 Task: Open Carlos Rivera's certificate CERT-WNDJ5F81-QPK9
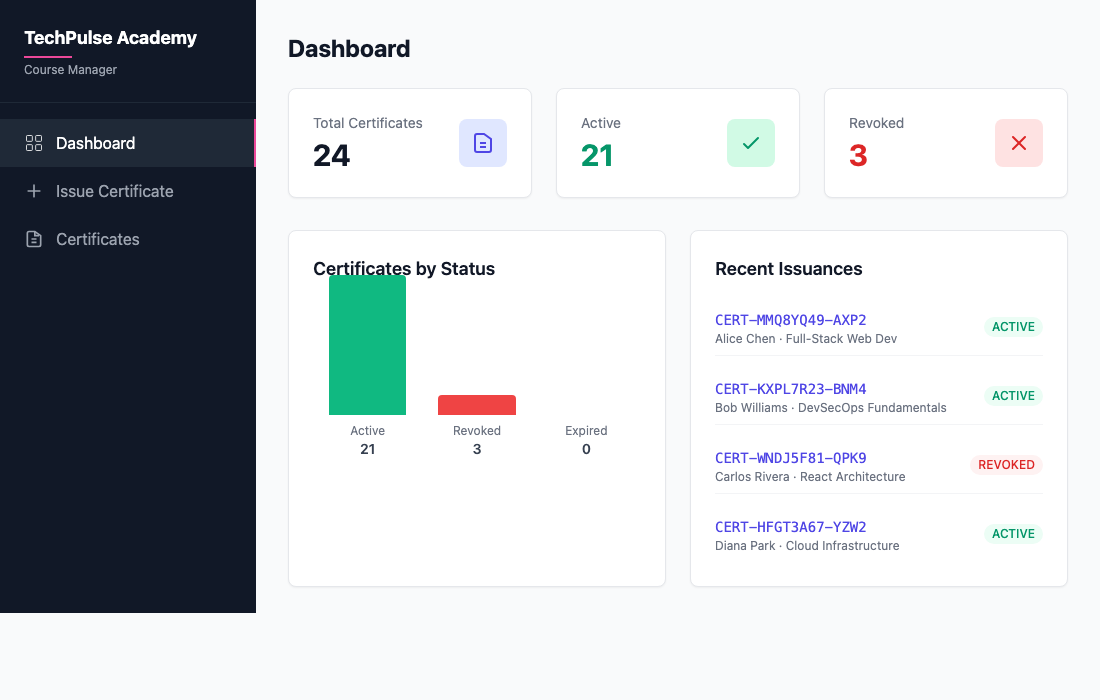790,457
